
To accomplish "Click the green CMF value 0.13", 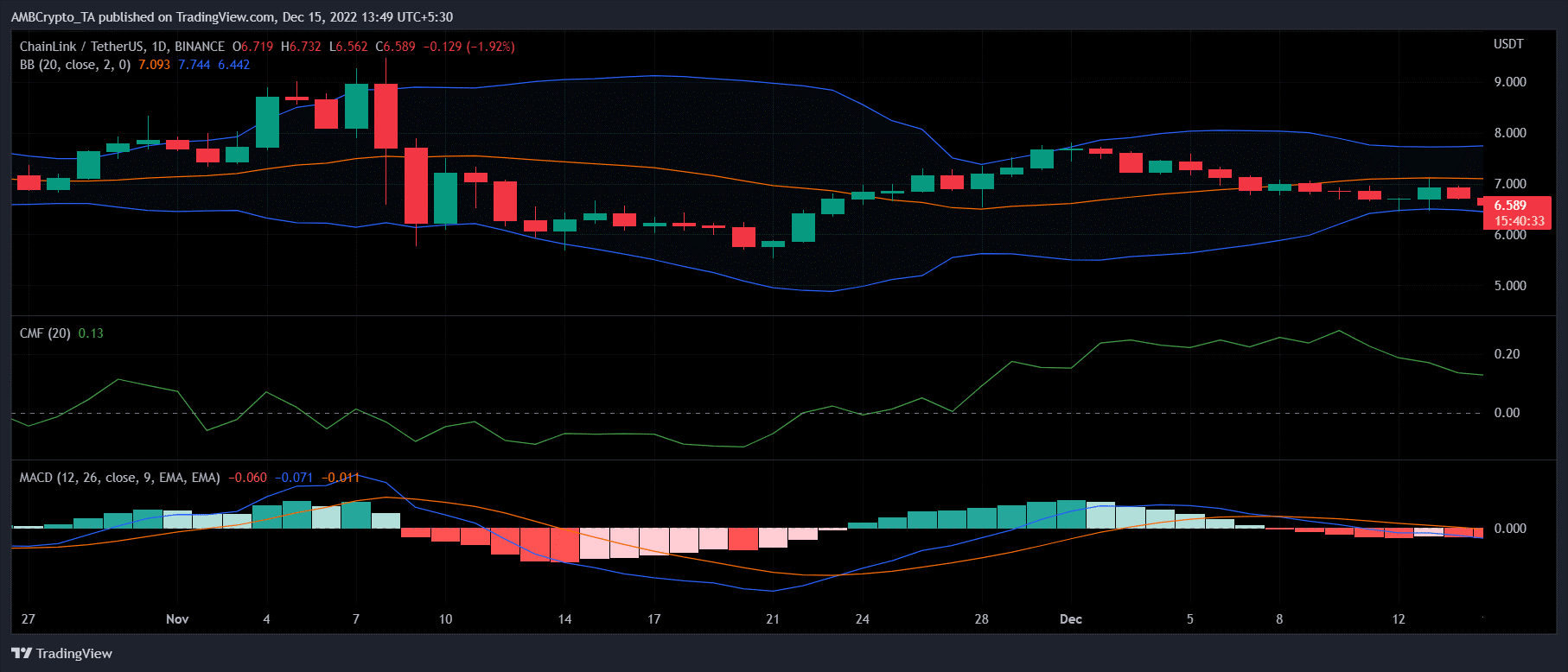I will tap(91, 333).
